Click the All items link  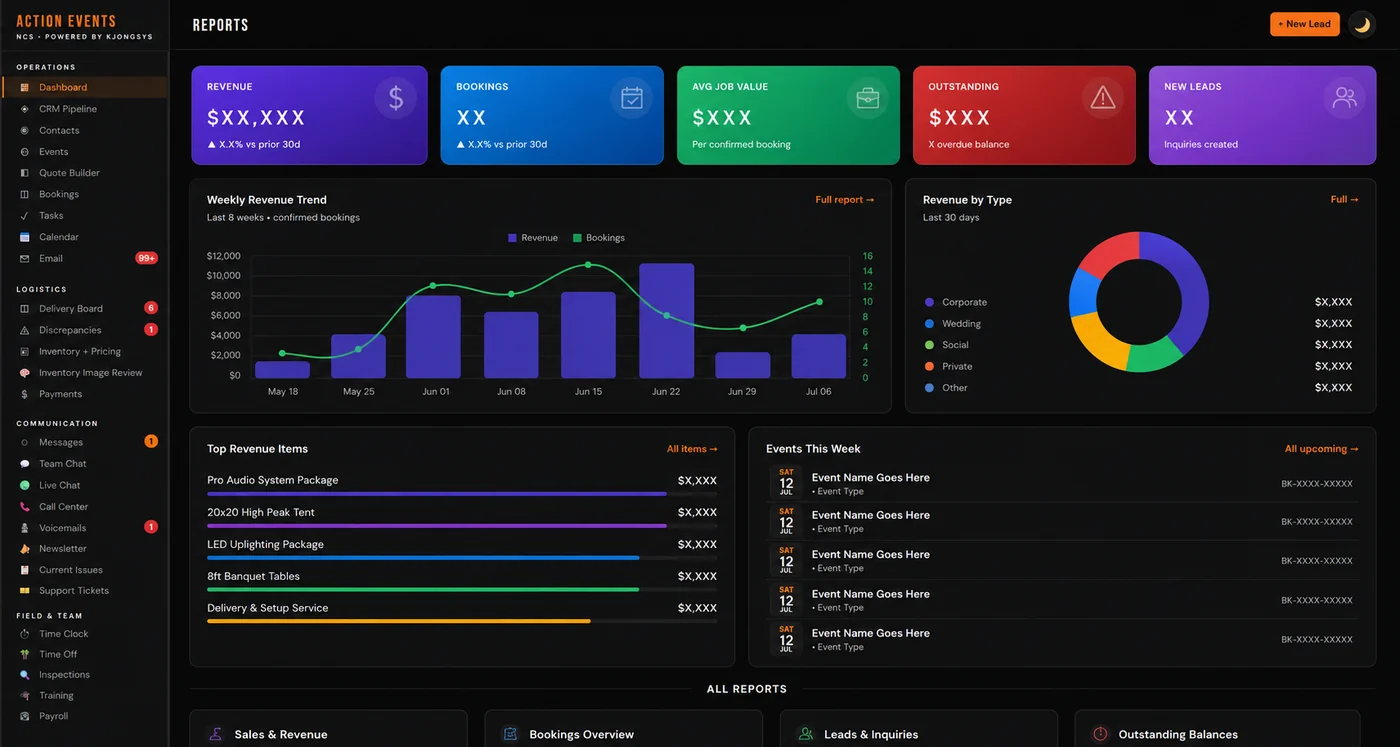point(692,449)
